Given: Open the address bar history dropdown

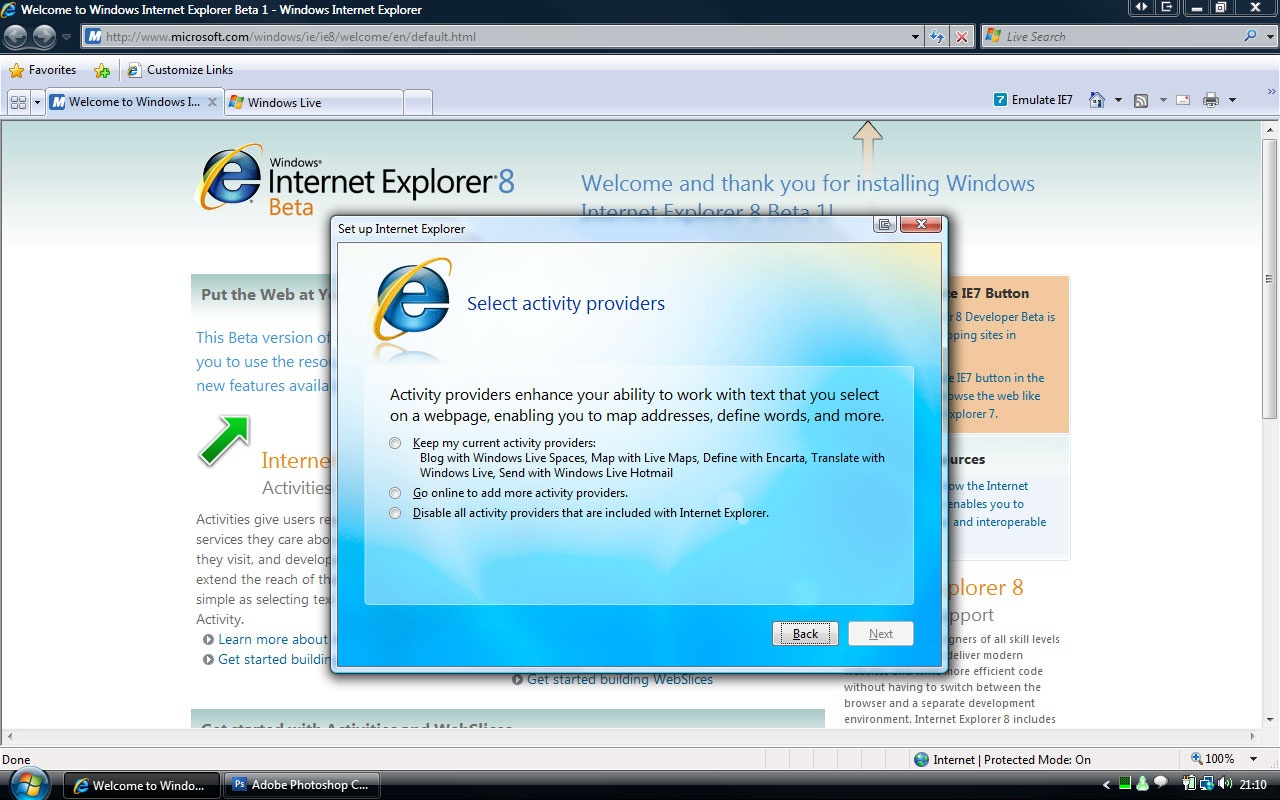Looking at the screenshot, I should point(916,37).
